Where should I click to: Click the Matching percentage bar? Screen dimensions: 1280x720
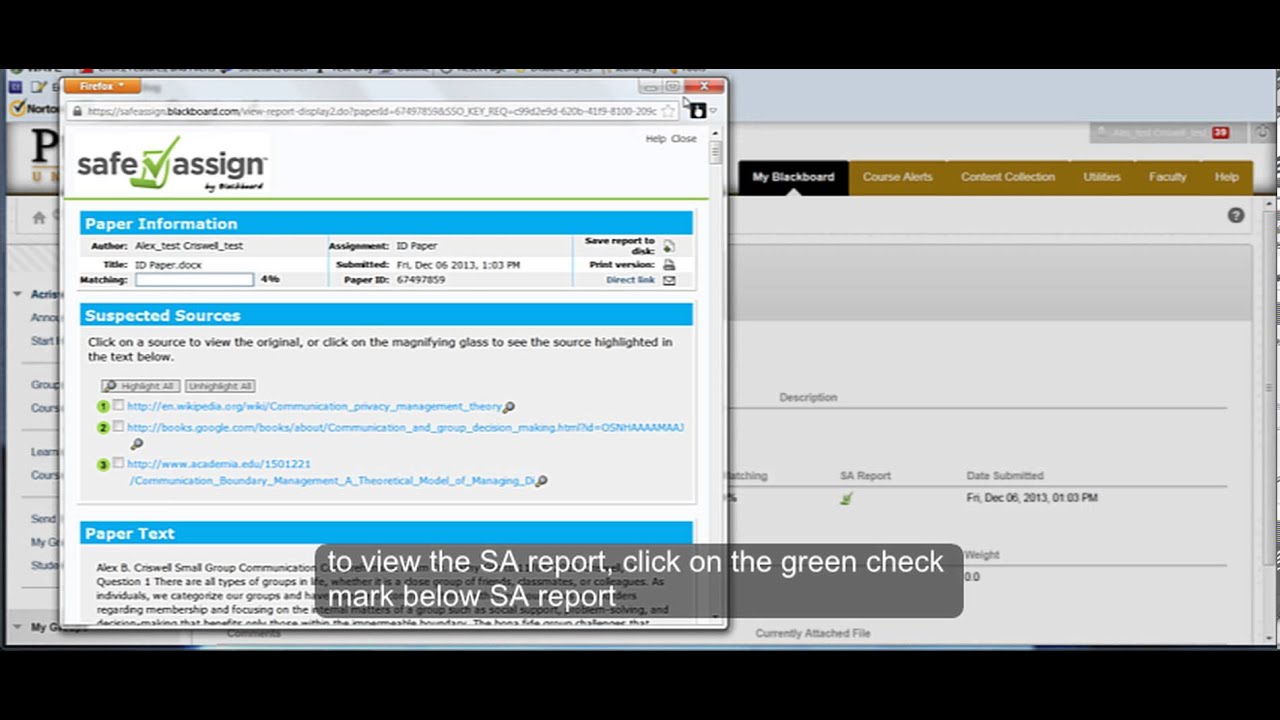[x=195, y=280]
